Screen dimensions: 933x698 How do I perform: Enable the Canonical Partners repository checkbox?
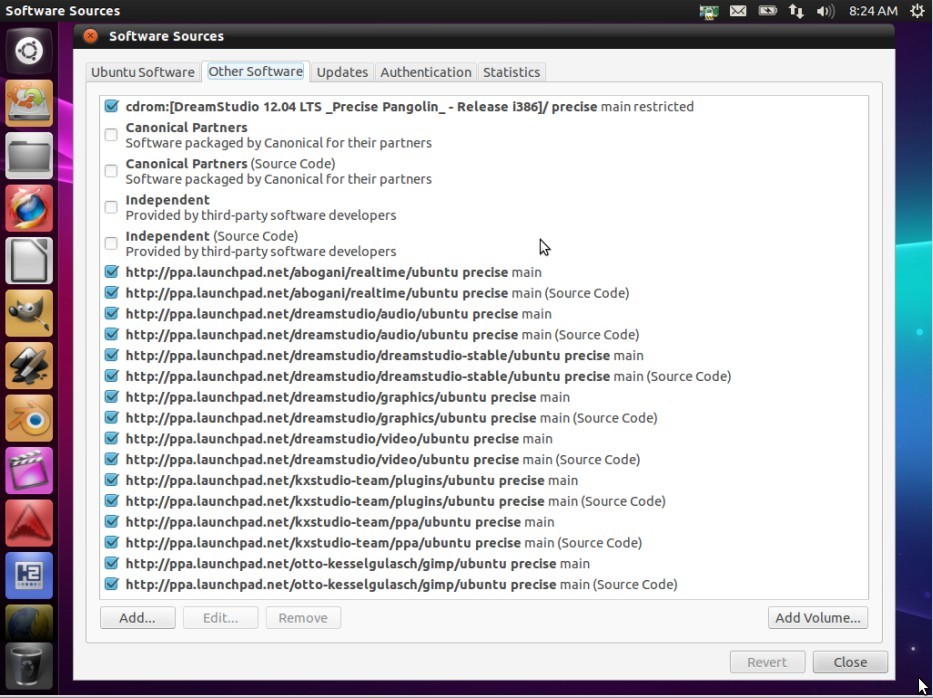tap(111, 134)
